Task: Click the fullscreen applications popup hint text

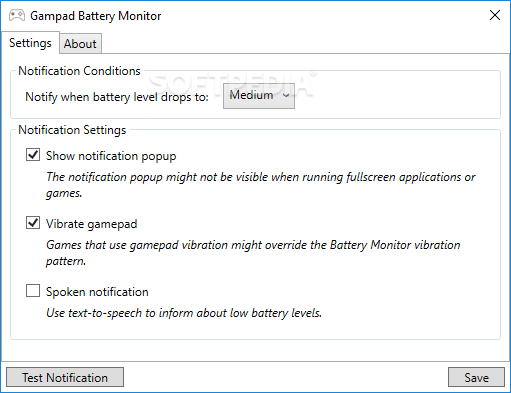Action: (x=260, y=185)
